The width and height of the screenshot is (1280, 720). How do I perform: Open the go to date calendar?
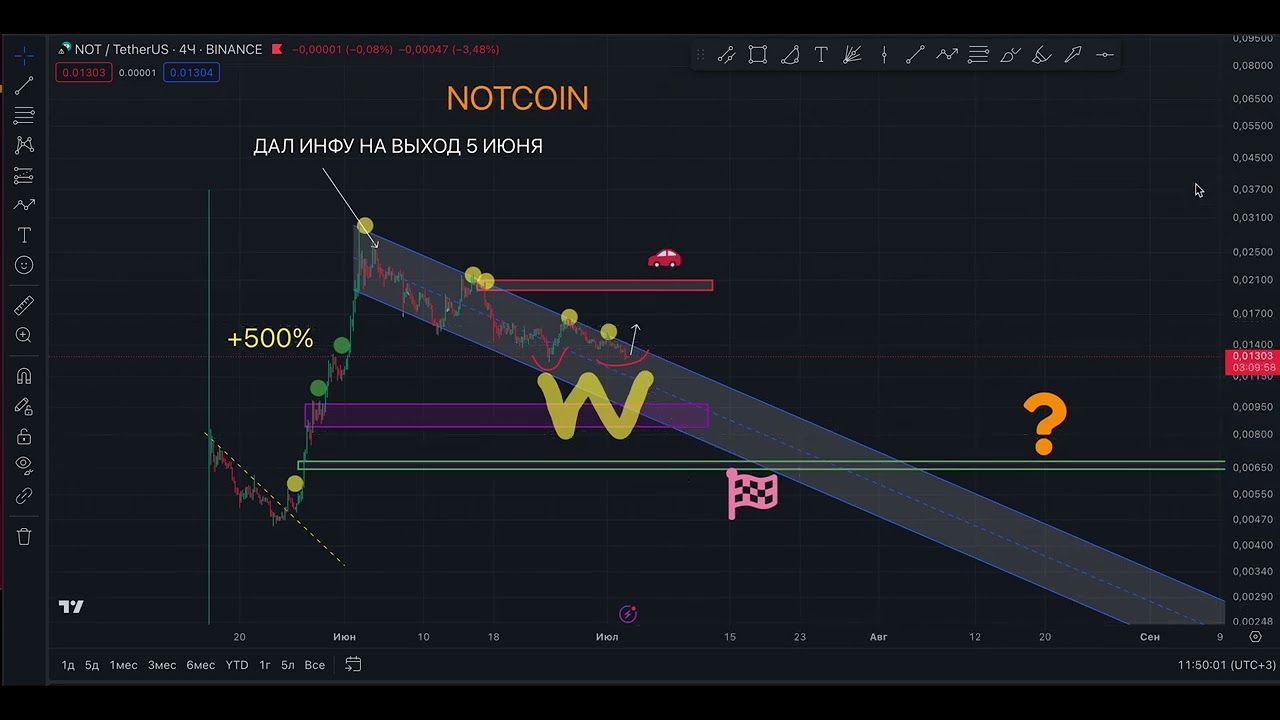[x=353, y=664]
